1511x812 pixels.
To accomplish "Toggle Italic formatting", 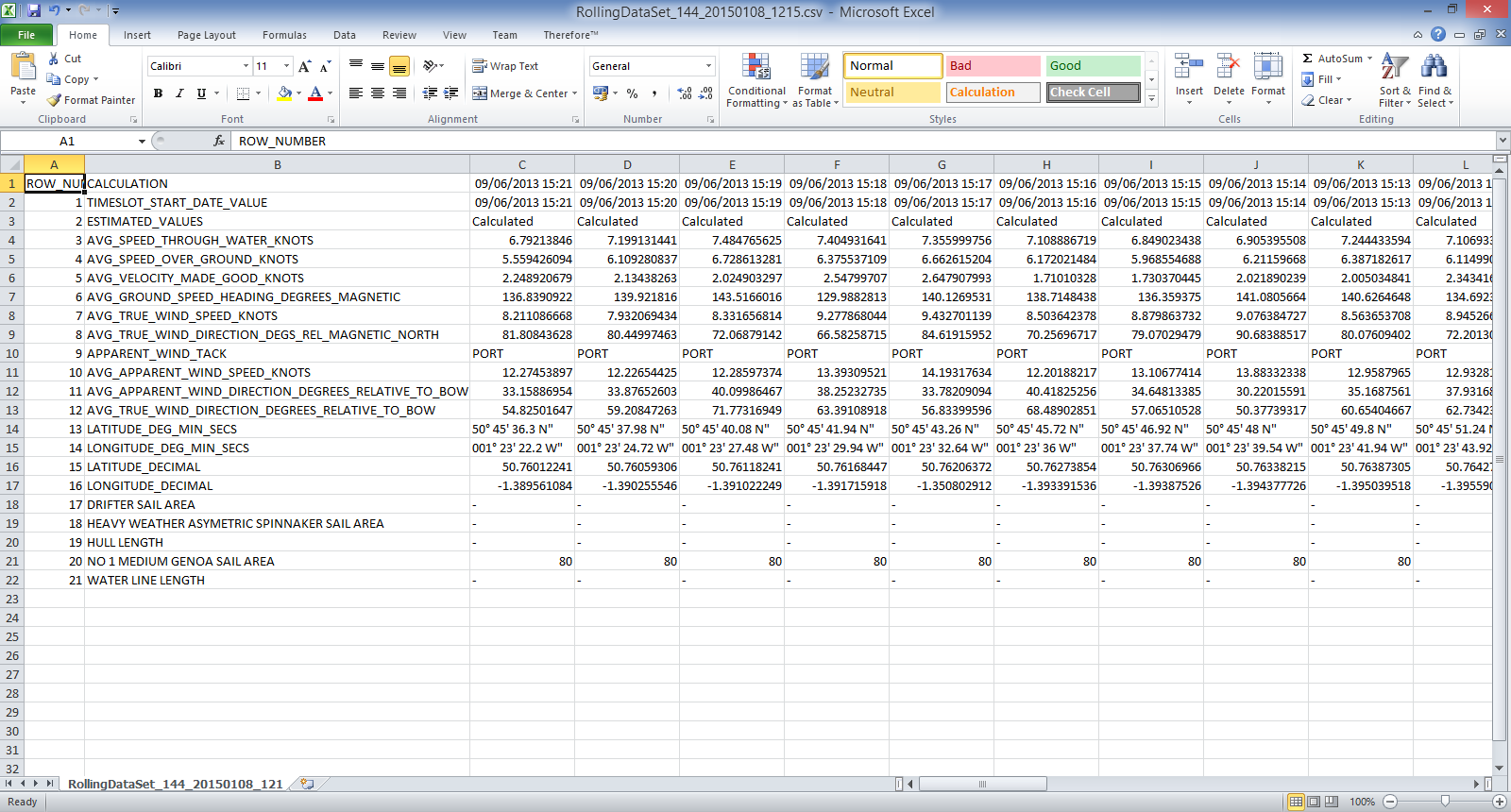I will 179,93.
